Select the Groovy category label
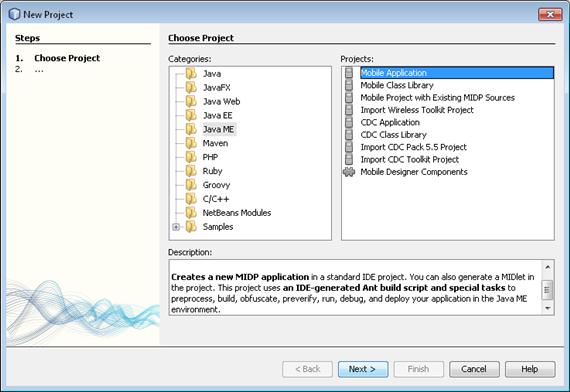 pyautogui.click(x=216, y=185)
